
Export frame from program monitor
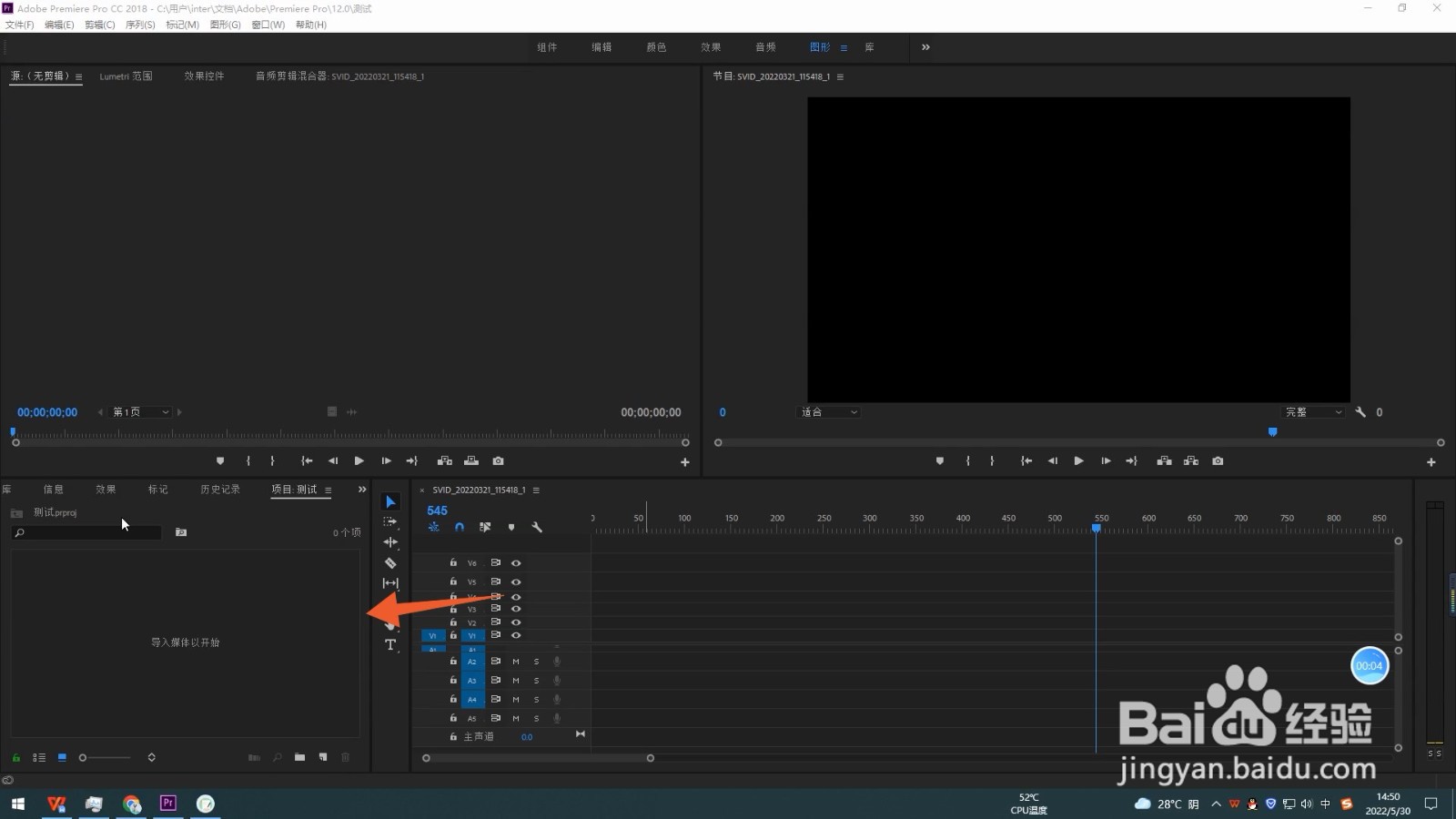pyautogui.click(x=1218, y=461)
